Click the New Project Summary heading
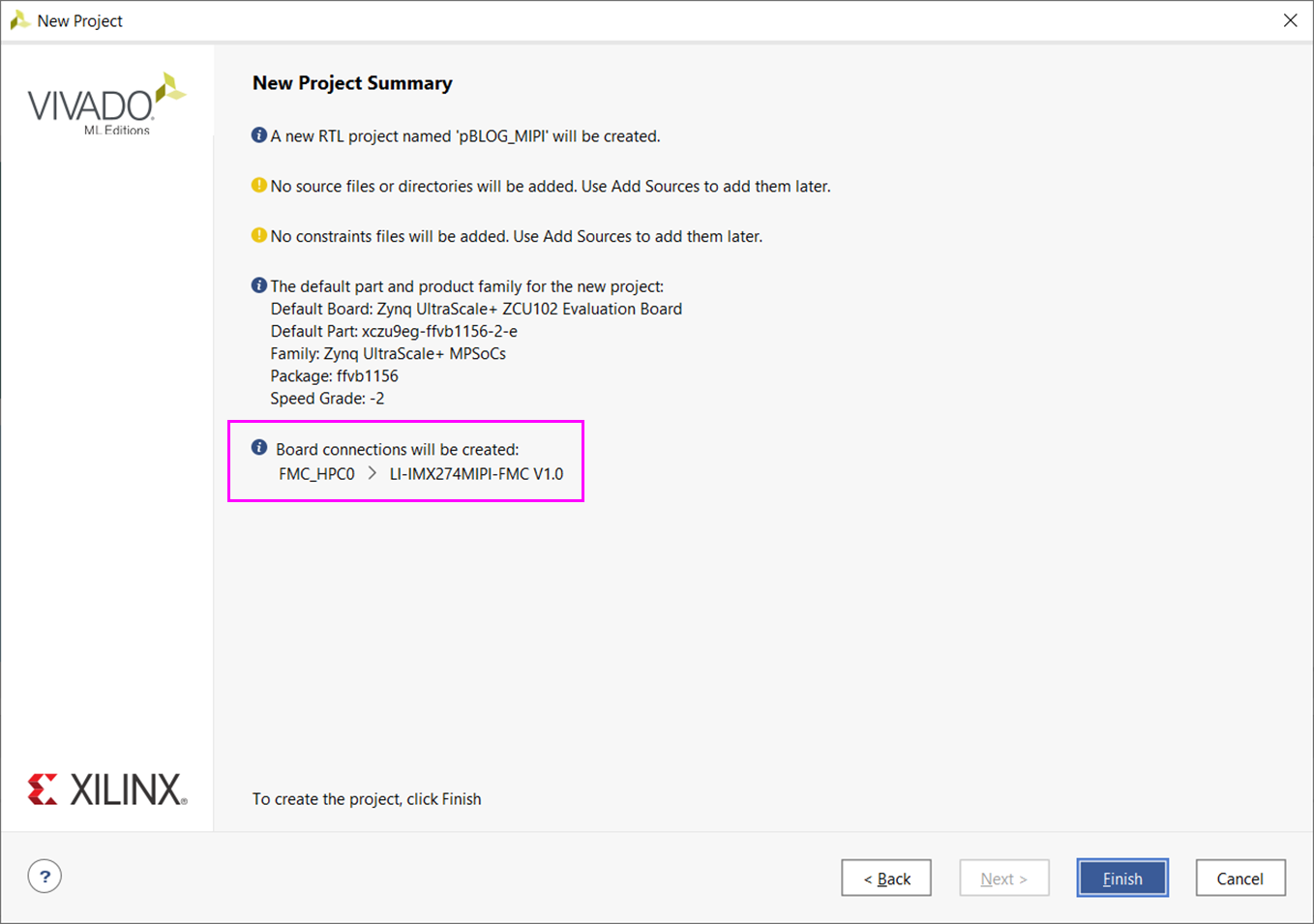The width and height of the screenshot is (1314, 924). [x=352, y=83]
